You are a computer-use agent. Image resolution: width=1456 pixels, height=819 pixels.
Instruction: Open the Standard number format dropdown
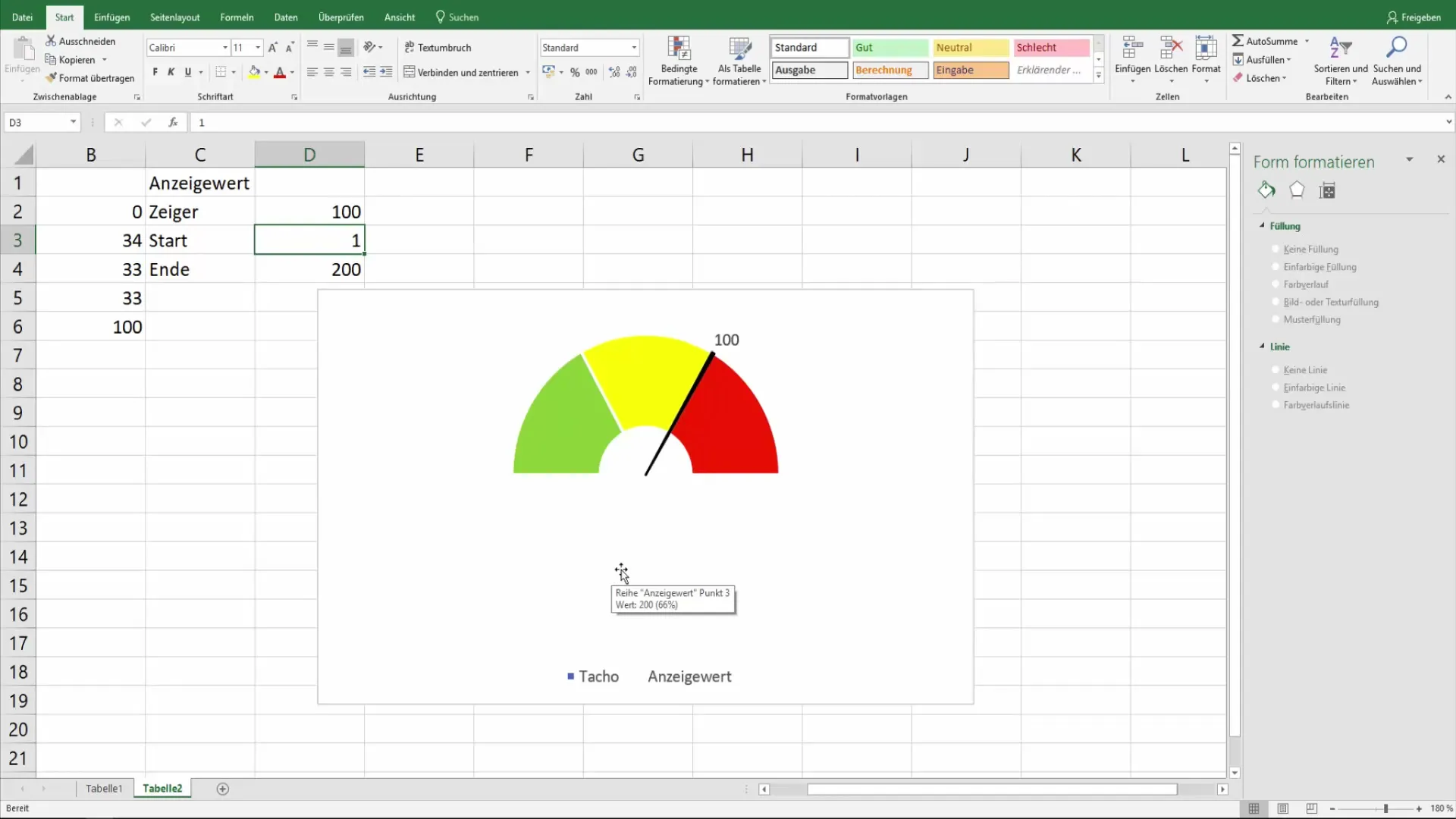[x=634, y=47]
